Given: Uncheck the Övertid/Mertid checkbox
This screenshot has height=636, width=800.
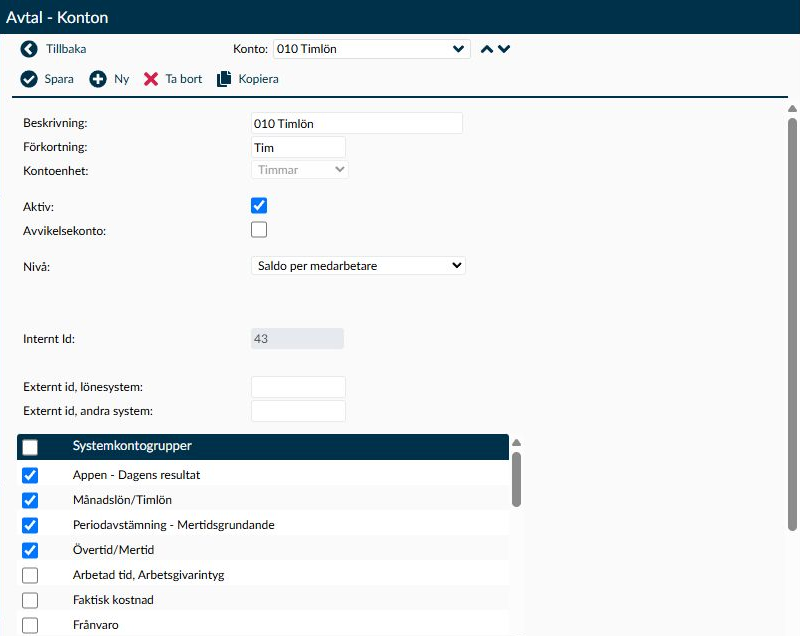Looking at the screenshot, I should pyautogui.click(x=30, y=550).
